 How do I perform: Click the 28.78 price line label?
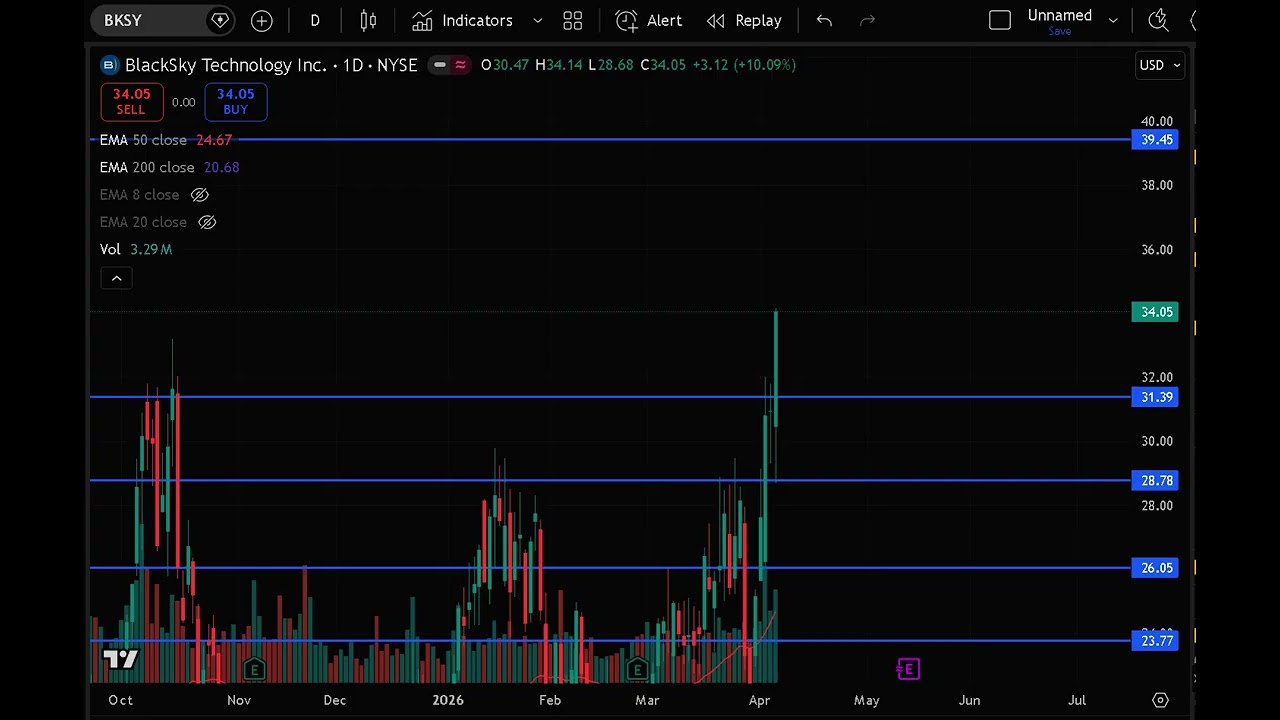[x=1156, y=481]
